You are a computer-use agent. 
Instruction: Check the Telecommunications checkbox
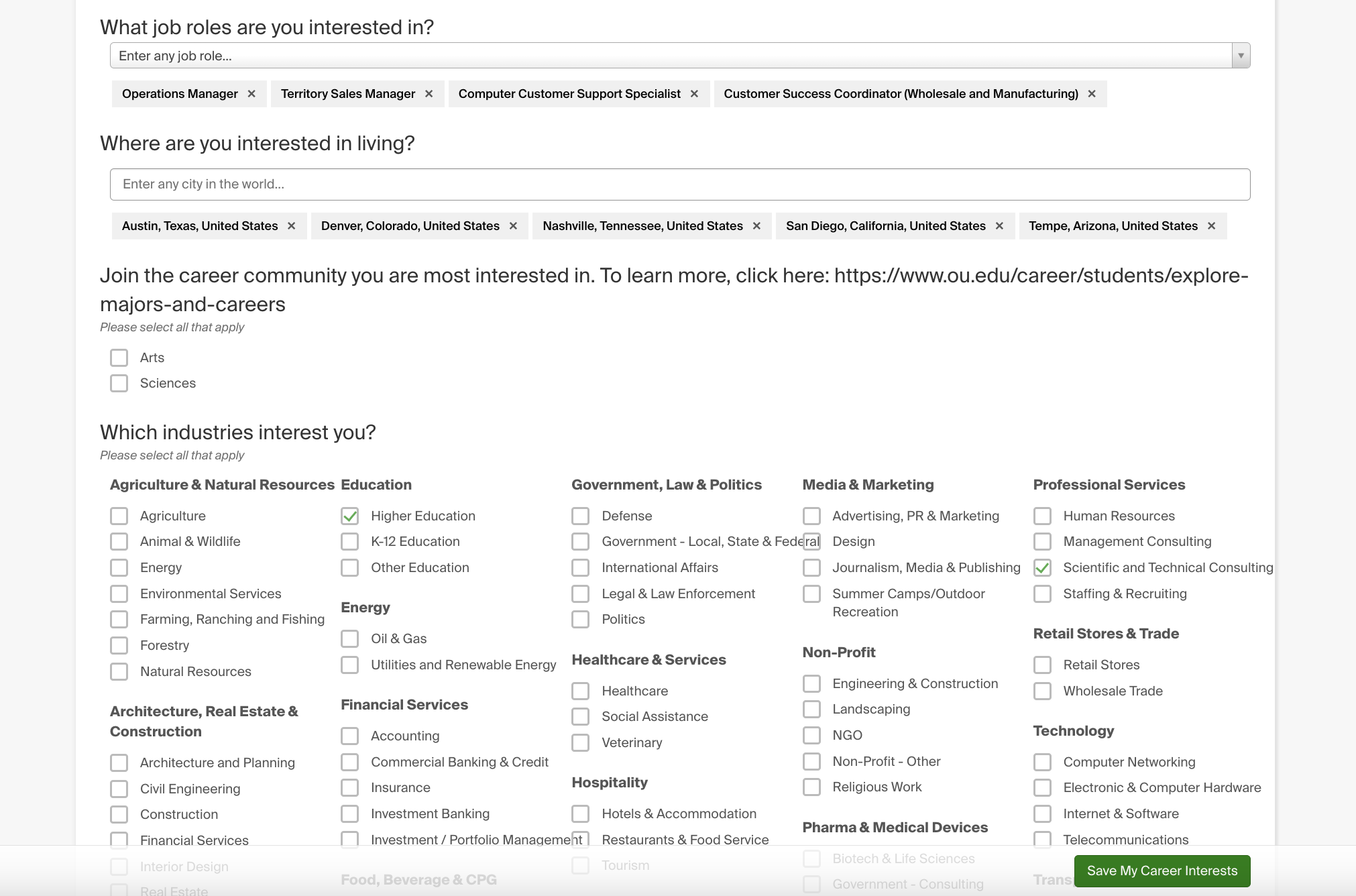coord(1042,840)
